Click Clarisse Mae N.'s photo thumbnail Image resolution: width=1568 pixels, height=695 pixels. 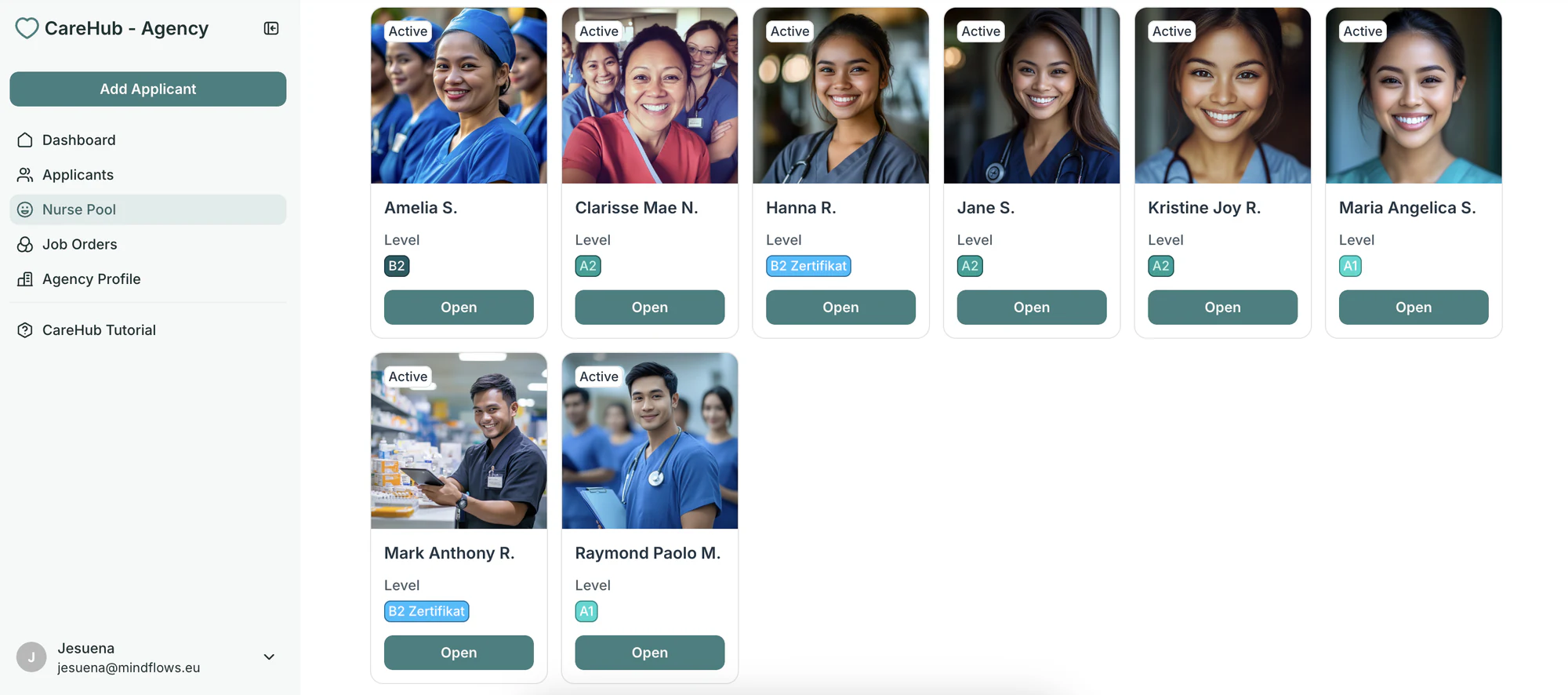tap(650, 96)
